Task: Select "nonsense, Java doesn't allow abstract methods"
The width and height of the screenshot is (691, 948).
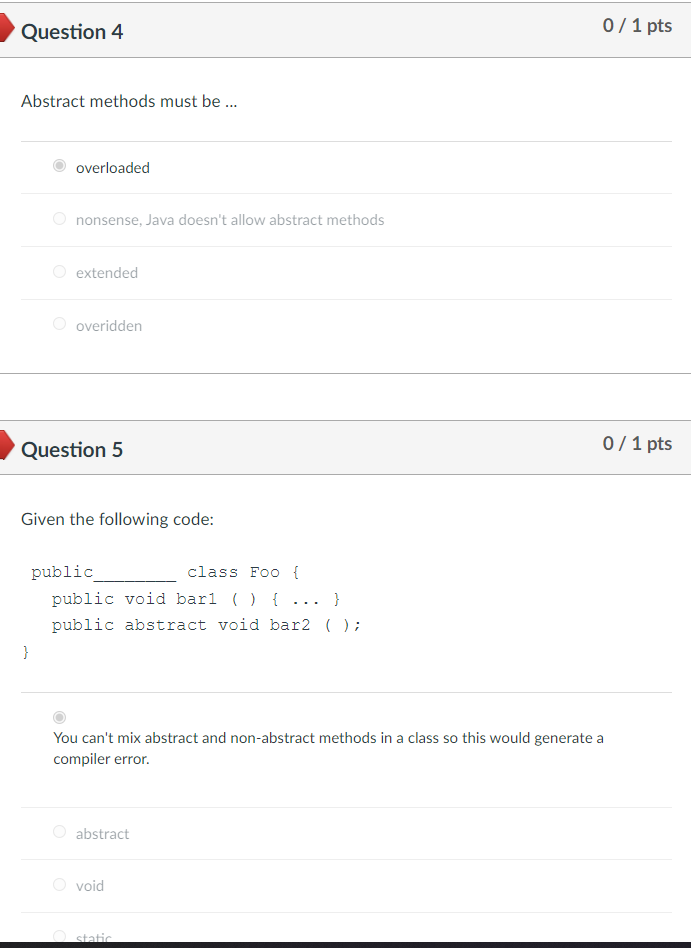Action: [59, 218]
